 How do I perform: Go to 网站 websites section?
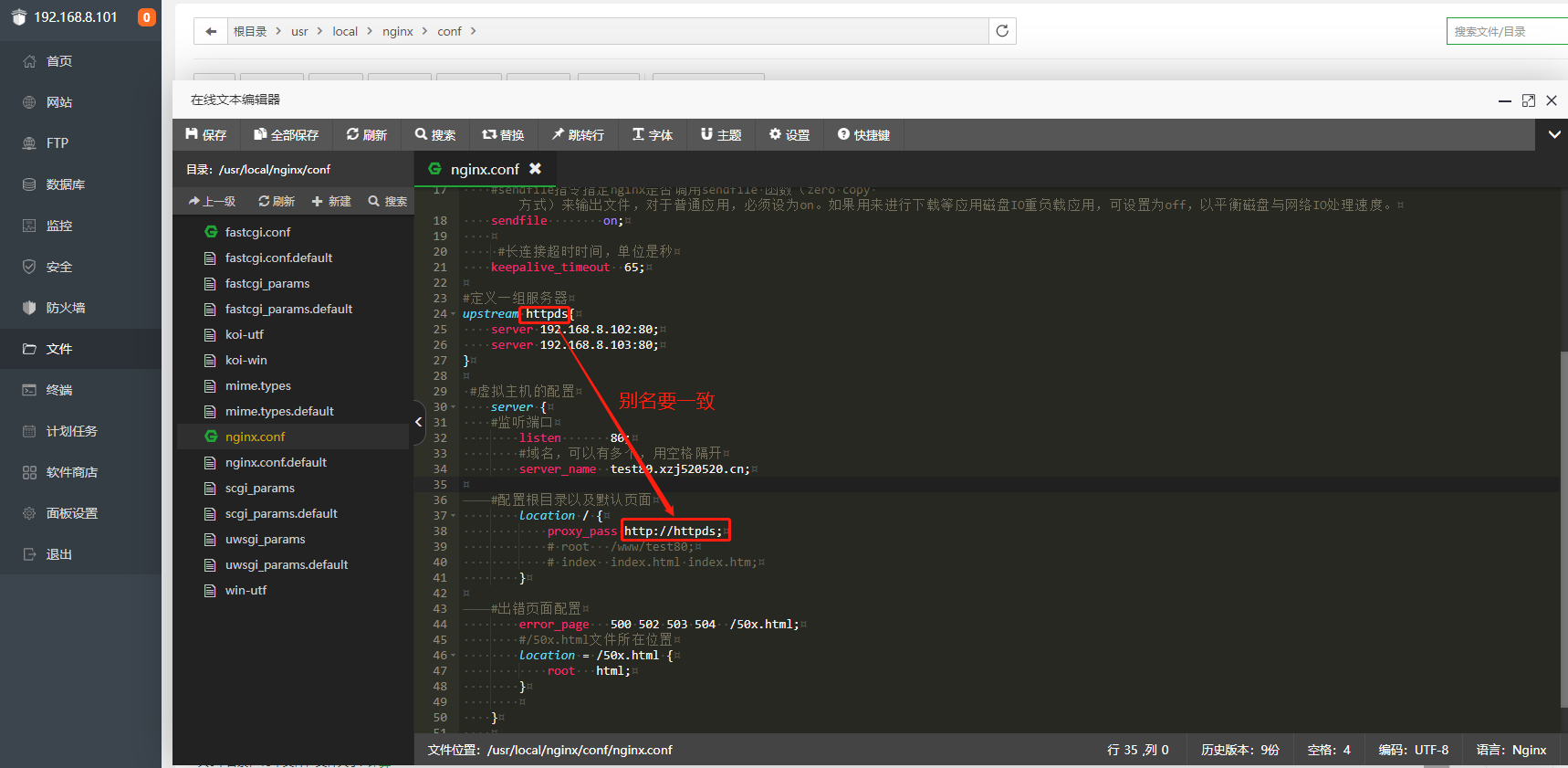[x=59, y=102]
